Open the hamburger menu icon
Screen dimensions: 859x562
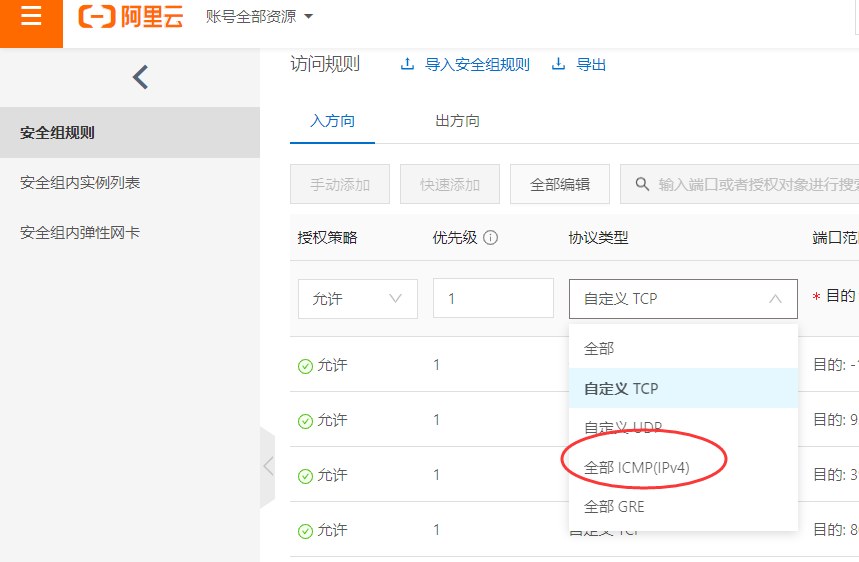click(31, 18)
